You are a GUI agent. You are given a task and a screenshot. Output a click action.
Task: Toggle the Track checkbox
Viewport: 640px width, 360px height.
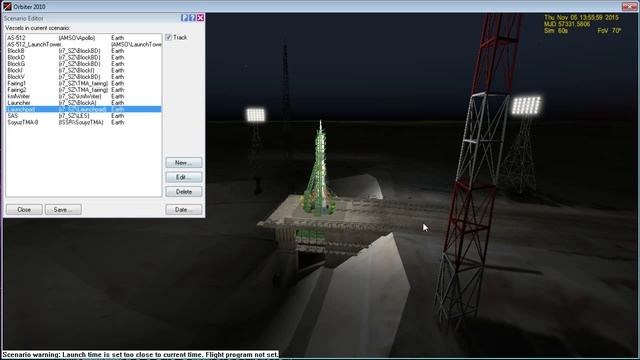(169, 37)
